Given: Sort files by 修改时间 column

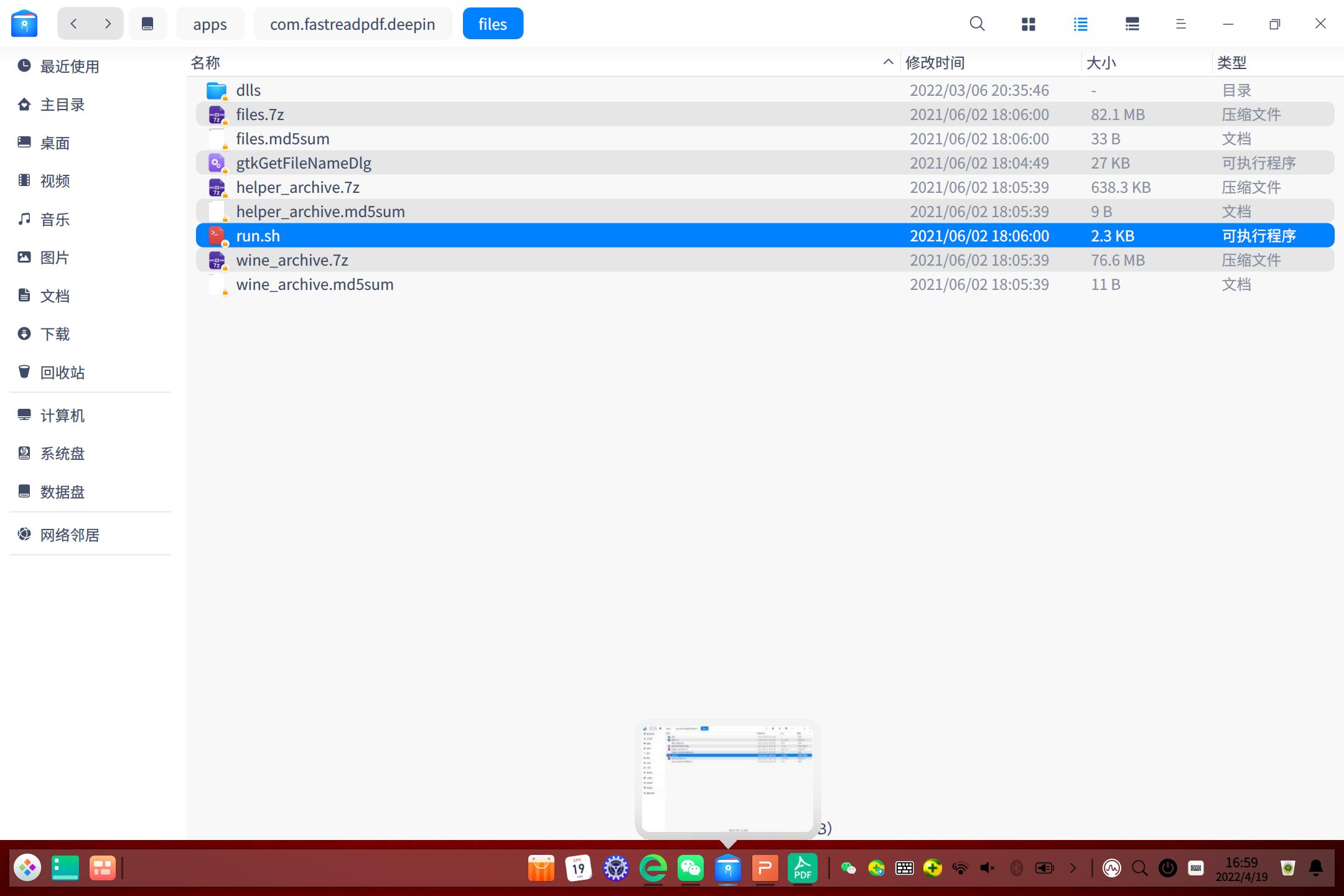Looking at the screenshot, I should [x=935, y=62].
